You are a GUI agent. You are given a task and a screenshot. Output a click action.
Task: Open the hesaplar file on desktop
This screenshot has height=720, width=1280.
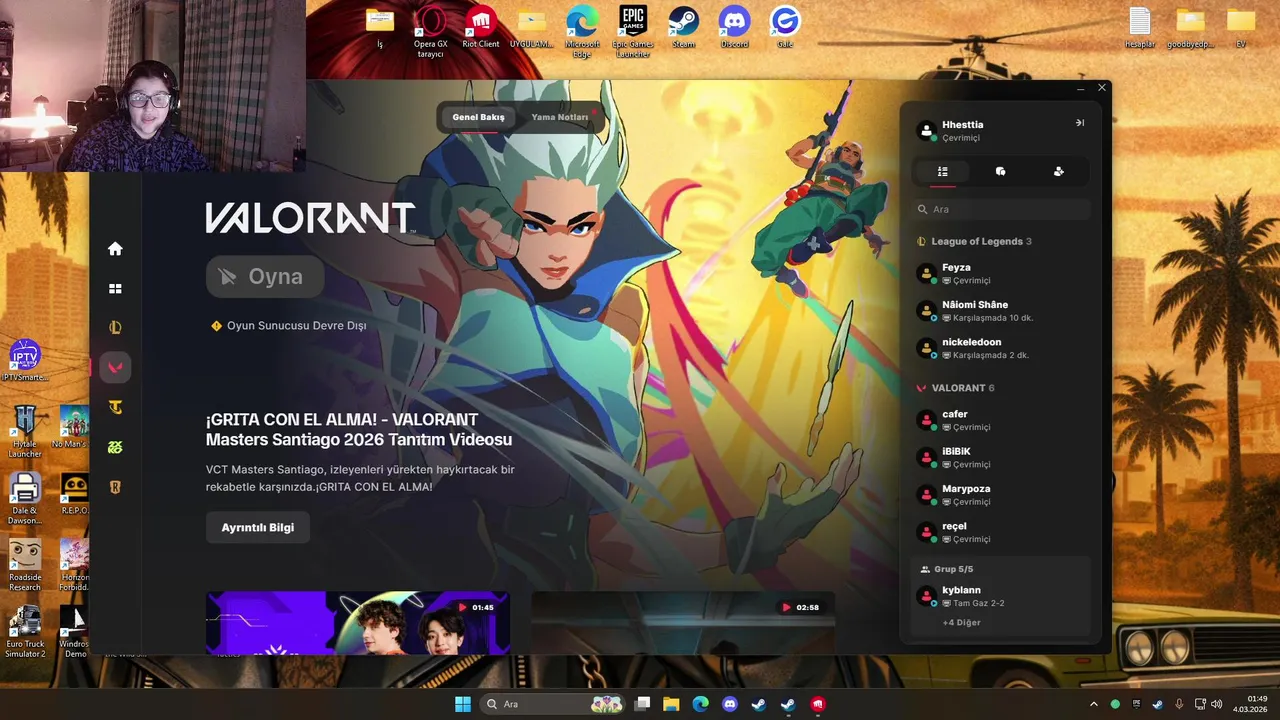[1140, 28]
